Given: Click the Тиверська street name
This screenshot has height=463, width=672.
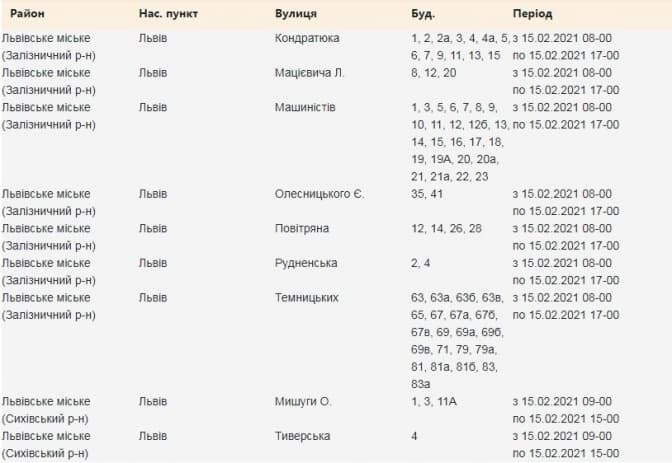Looking at the screenshot, I should coord(302,436).
